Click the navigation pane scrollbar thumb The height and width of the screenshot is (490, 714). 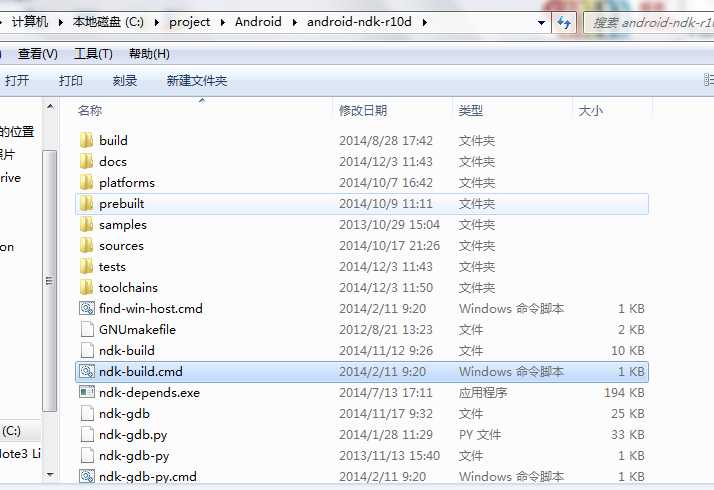[50, 281]
